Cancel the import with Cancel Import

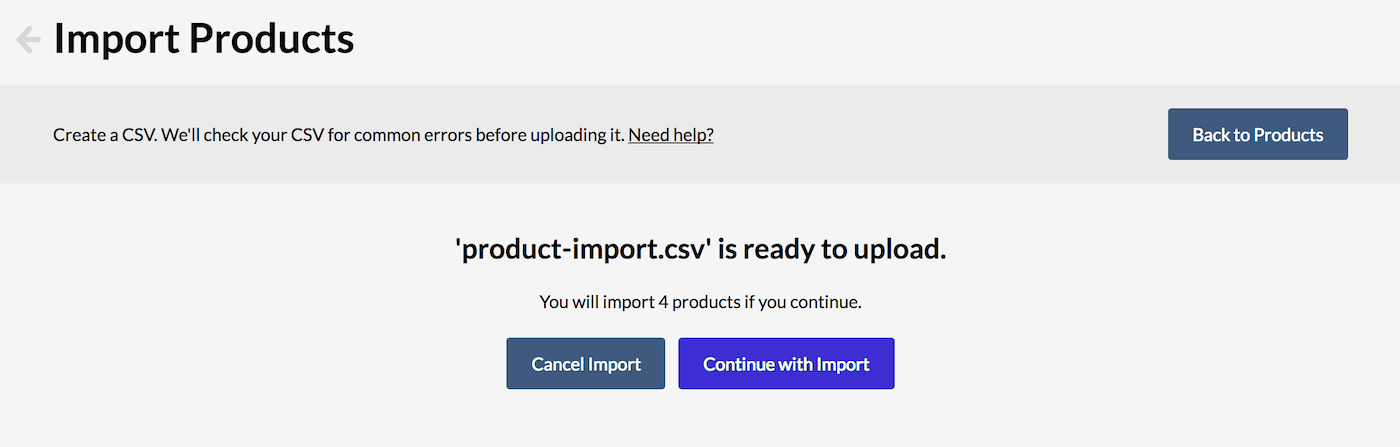[x=586, y=364]
